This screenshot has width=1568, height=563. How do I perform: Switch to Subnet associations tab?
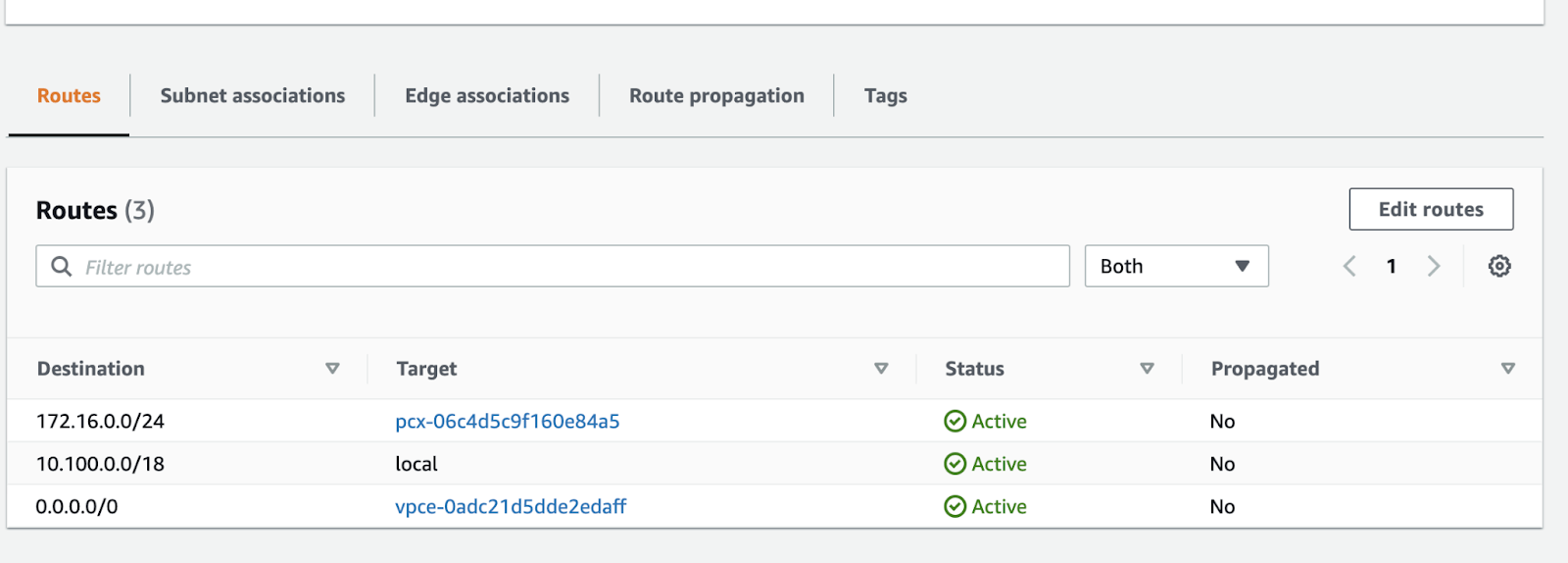click(x=252, y=96)
